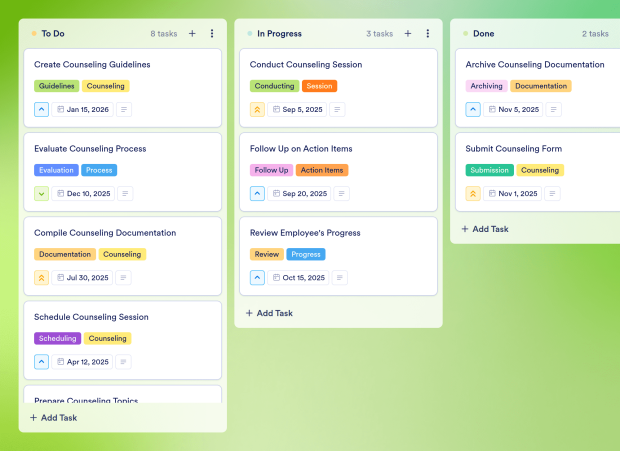Change priority on Evaluate Counseling Process card
This screenshot has height=451, width=620.
(42, 194)
